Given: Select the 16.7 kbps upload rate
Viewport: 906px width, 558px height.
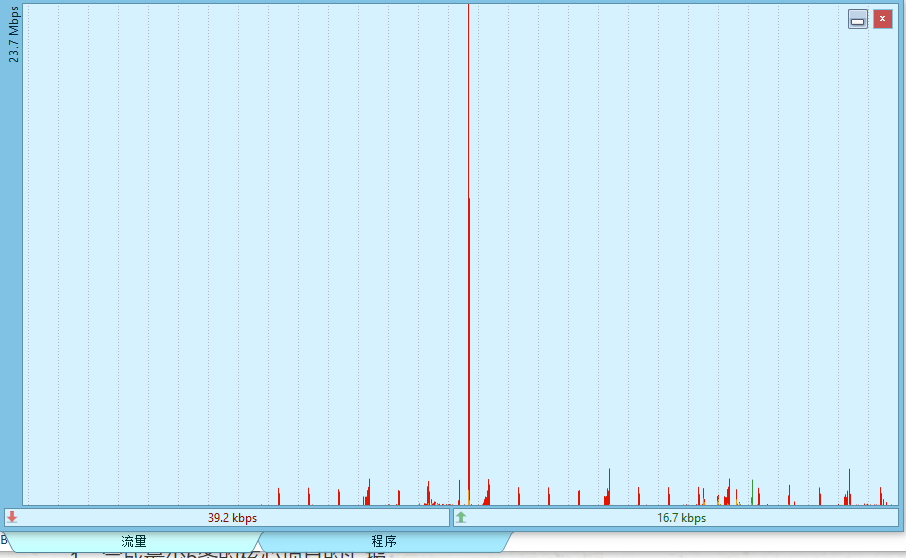Looking at the screenshot, I should coord(681,518).
